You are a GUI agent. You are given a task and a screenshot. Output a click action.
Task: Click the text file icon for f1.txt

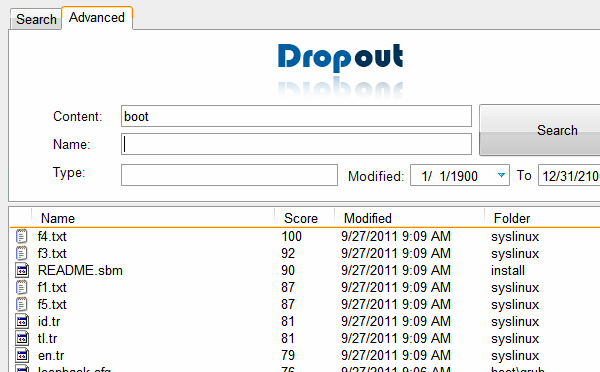(22, 287)
